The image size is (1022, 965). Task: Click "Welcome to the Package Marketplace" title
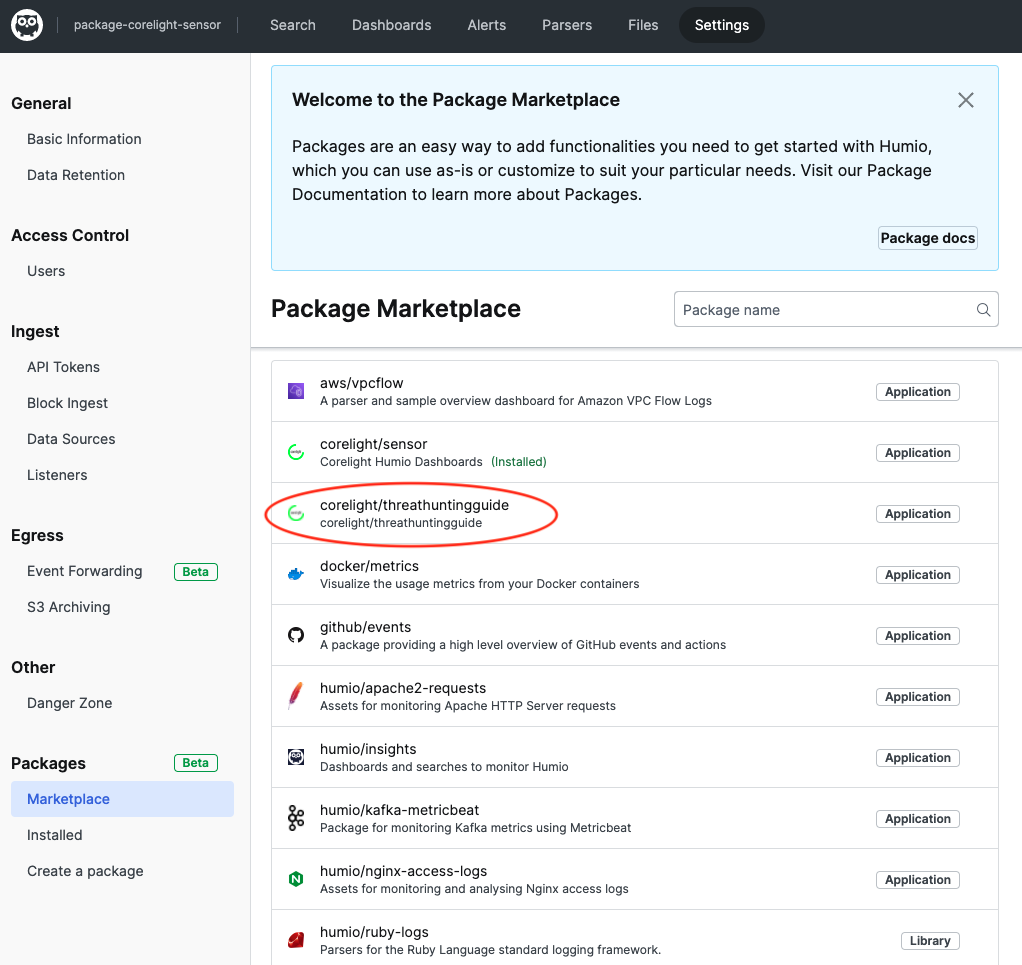[456, 100]
